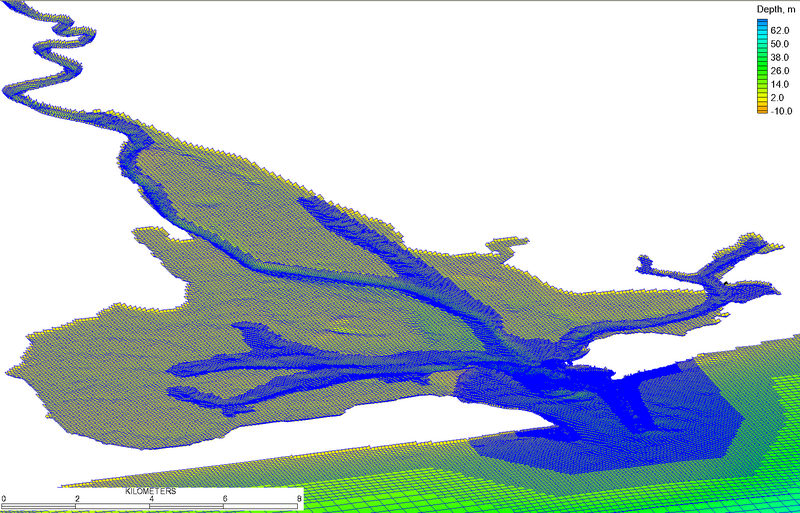Select the 38.0 depth legend label
Image resolution: width=800 pixels, height=513 pixels.
780,58
